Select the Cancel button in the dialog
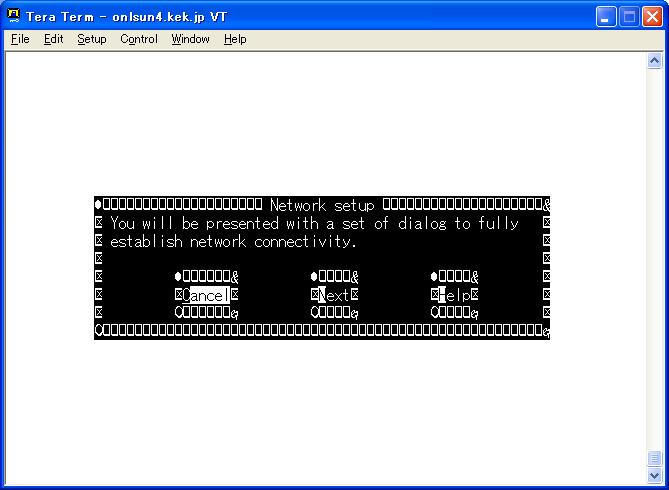 pyautogui.click(x=206, y=295)
